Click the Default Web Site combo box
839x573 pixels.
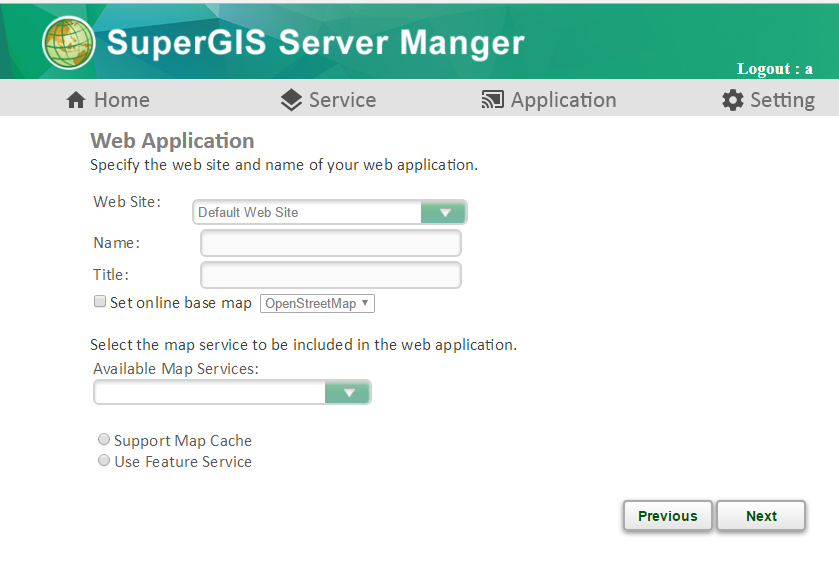pos(330,212)
